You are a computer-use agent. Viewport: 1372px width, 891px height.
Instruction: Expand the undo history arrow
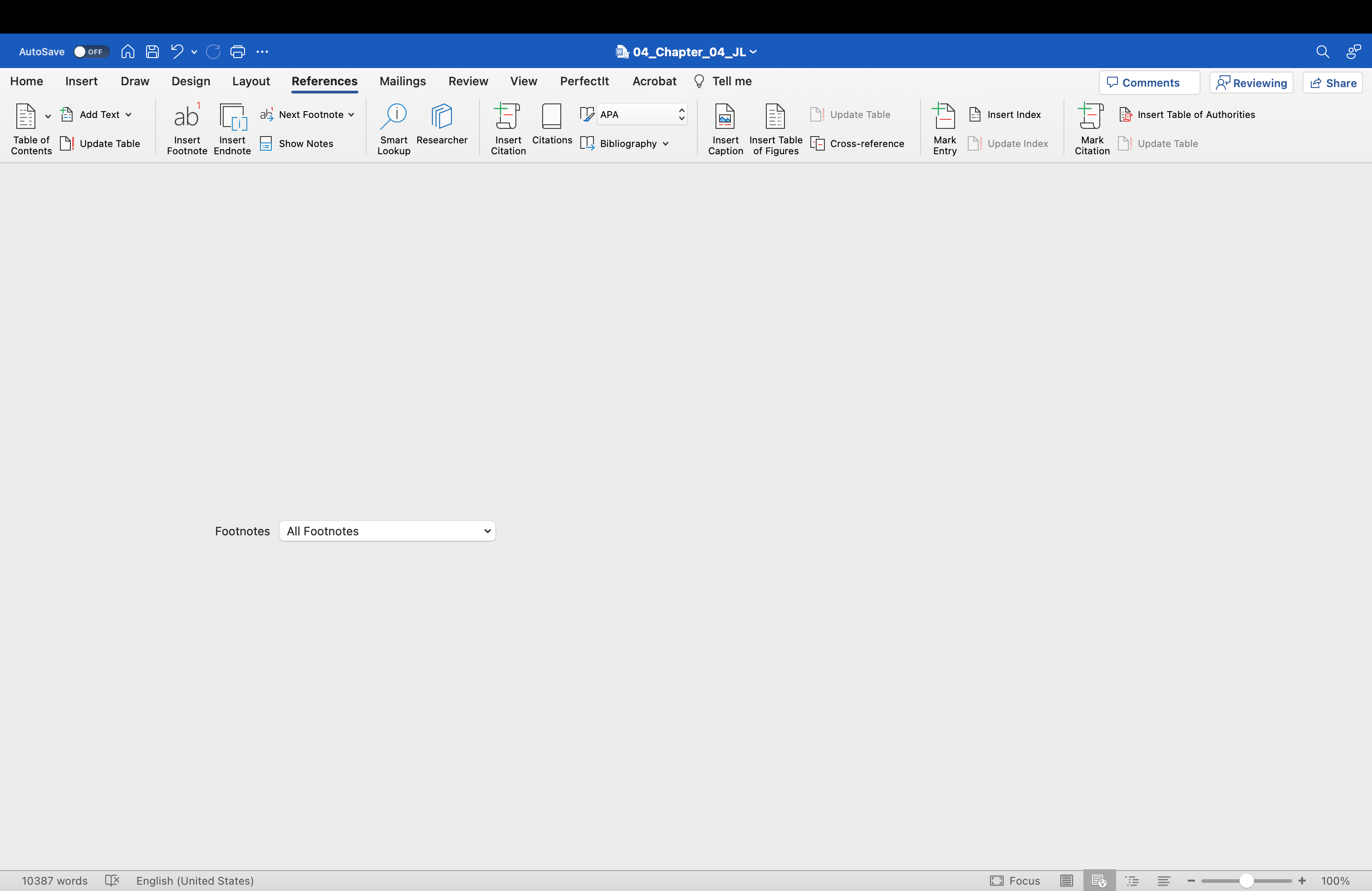(x=194, y=52)
